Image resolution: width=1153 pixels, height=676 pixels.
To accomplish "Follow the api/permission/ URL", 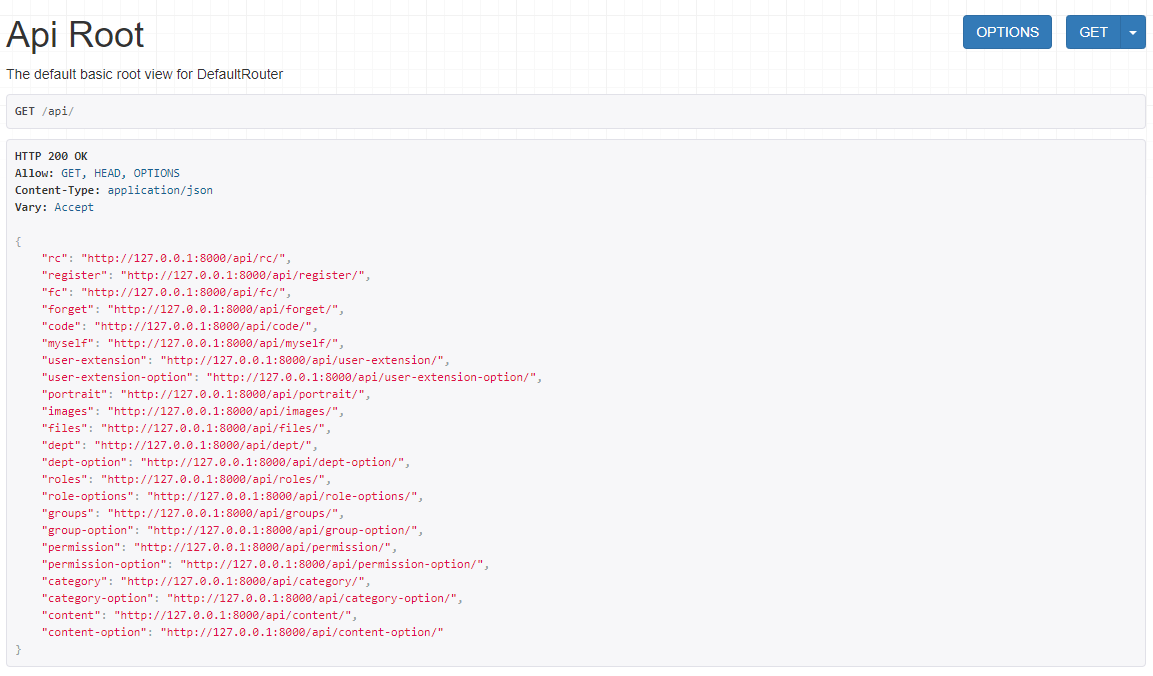I will click(265, 547).
